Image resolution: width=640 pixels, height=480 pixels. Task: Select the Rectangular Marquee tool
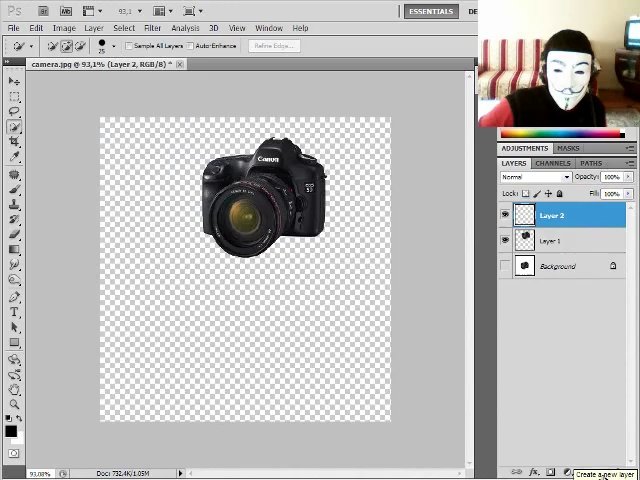click(x=14, y=96)
